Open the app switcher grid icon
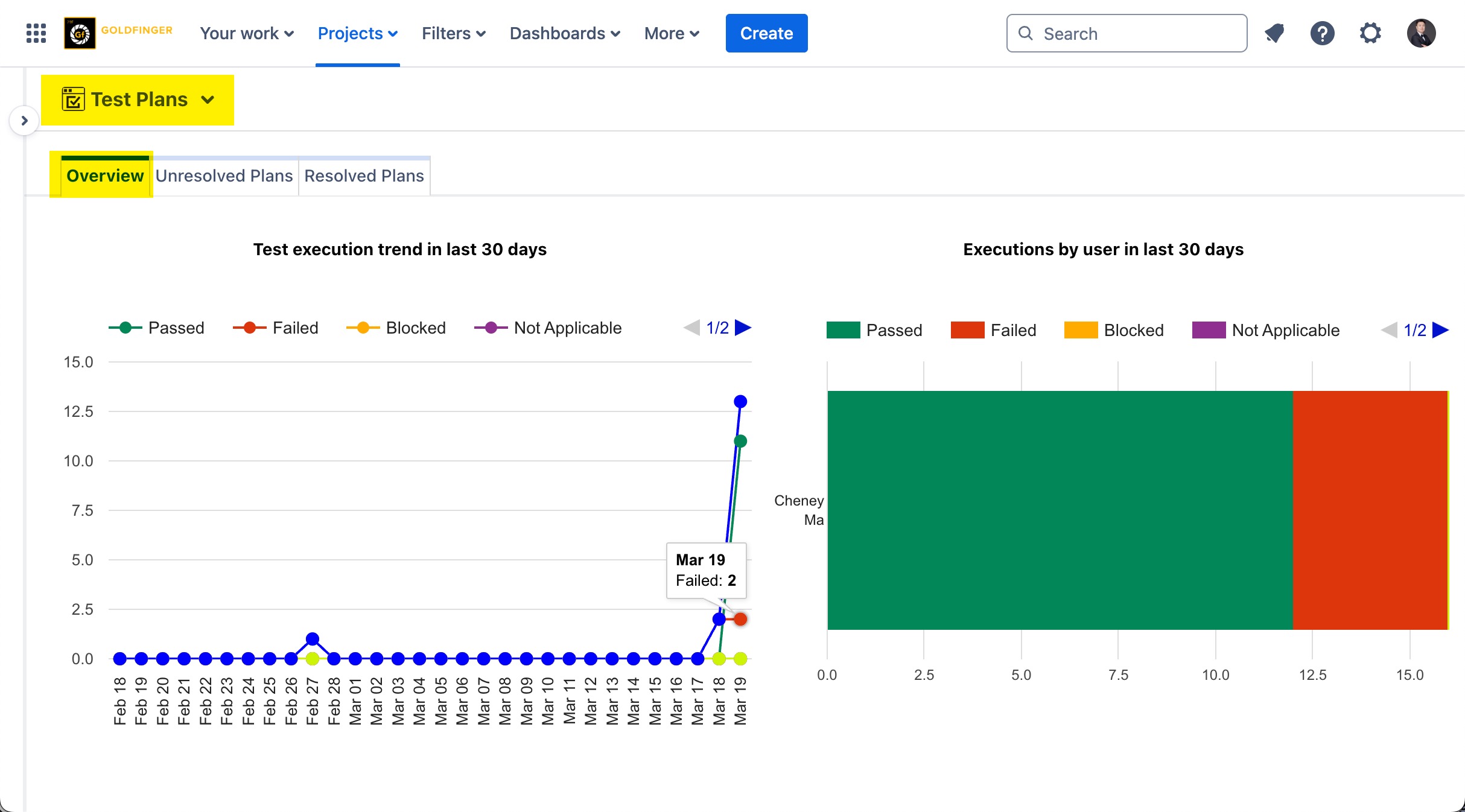 click(x=36, y=33)
